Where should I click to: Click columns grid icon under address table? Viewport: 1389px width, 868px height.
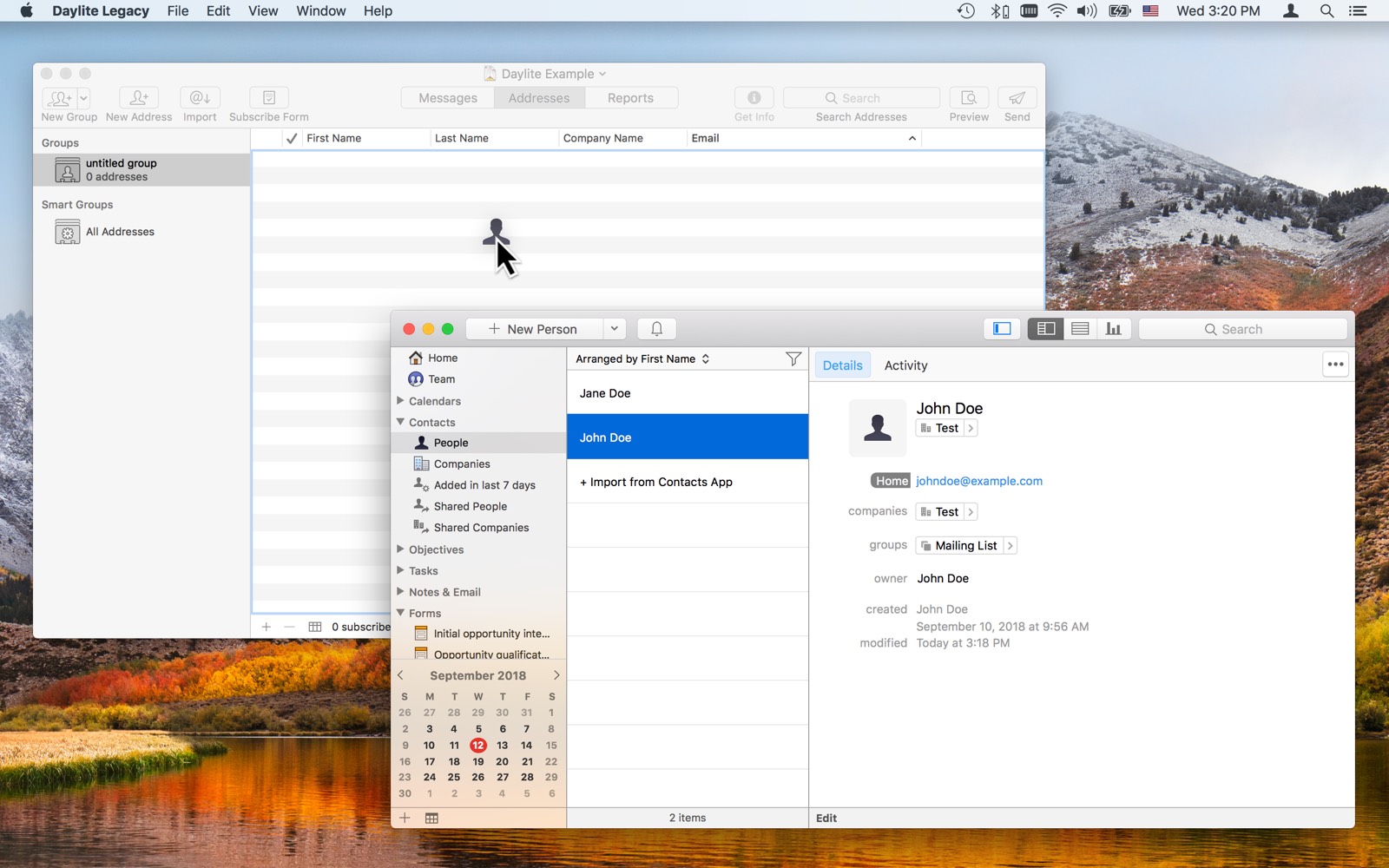(315, 627)
